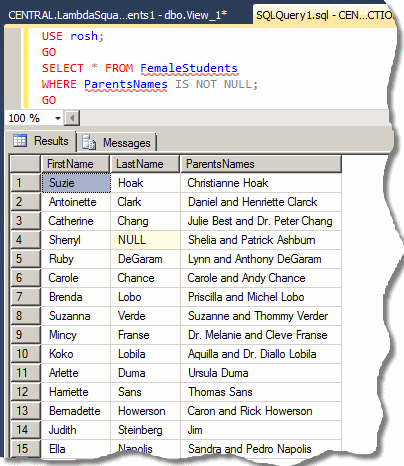Click the Suzanna cell
Screen dimensions: 404x466
tap(76, 316)
